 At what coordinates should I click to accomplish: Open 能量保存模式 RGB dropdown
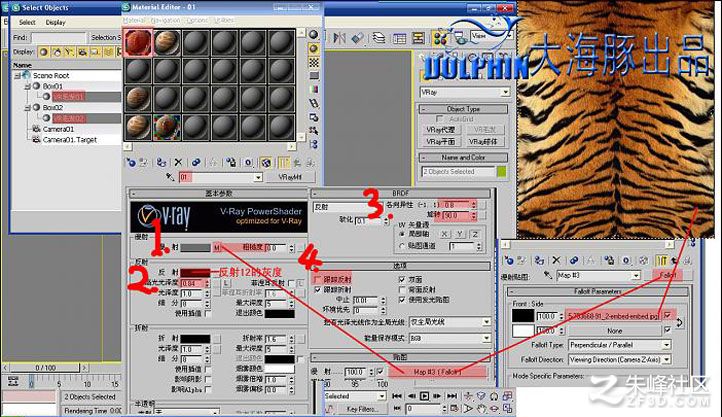pyautogui.click(x=487, y=338)
